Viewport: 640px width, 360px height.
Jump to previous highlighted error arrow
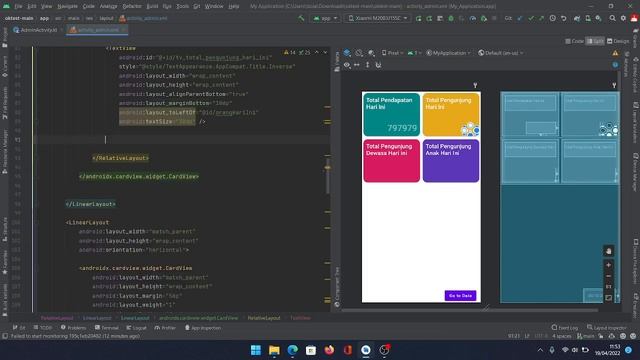pyautogui.click(x=317, y=53)
